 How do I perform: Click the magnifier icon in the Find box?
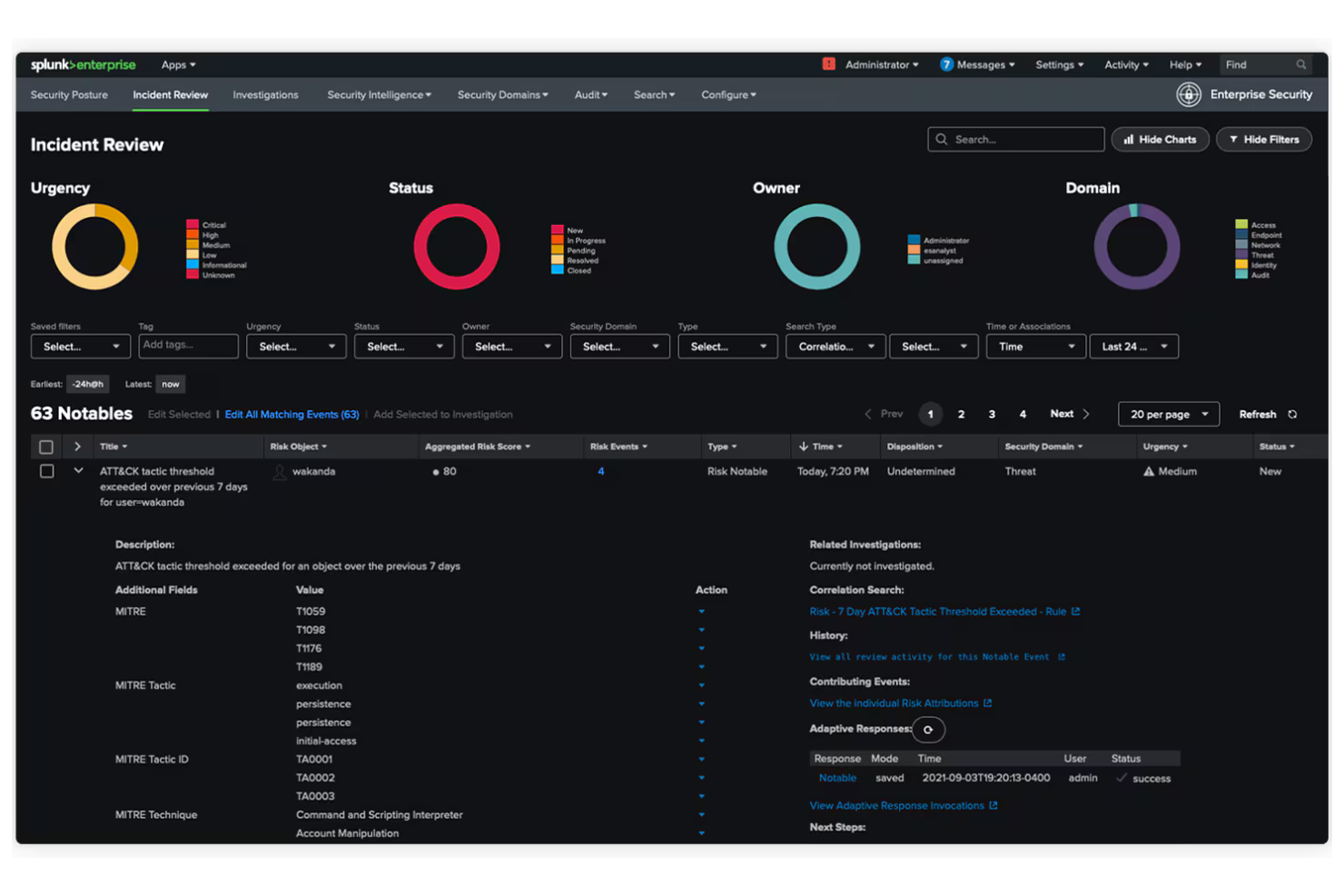coord(1302,64)
